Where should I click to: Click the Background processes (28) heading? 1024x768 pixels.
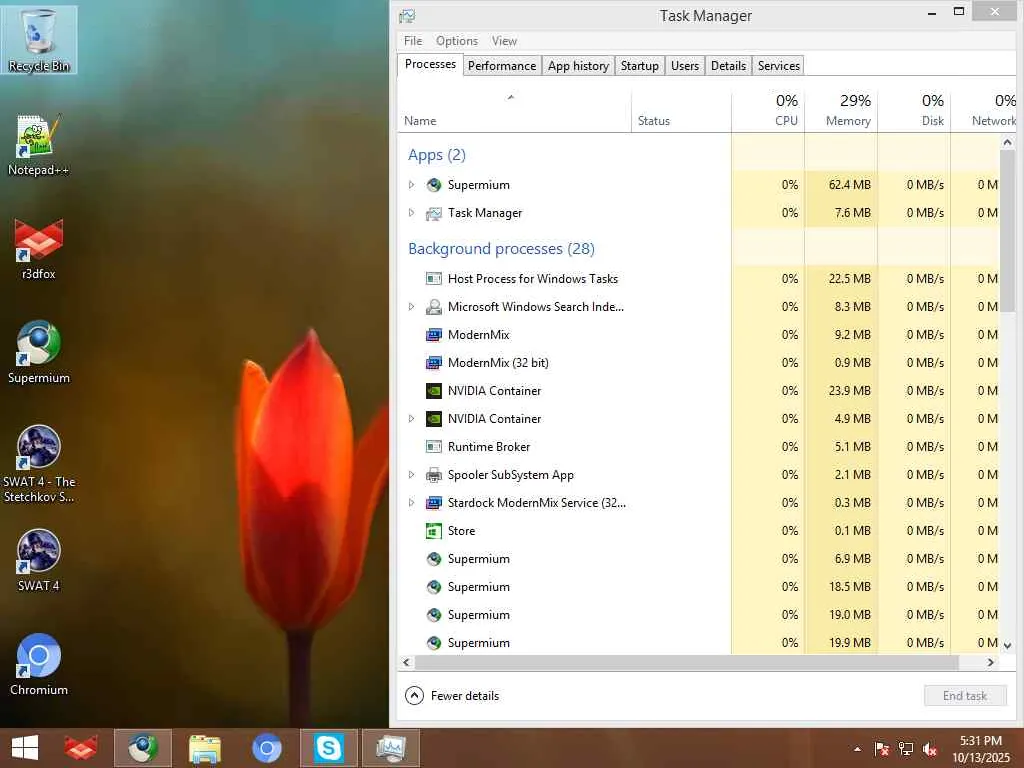(x=501, y=249)
